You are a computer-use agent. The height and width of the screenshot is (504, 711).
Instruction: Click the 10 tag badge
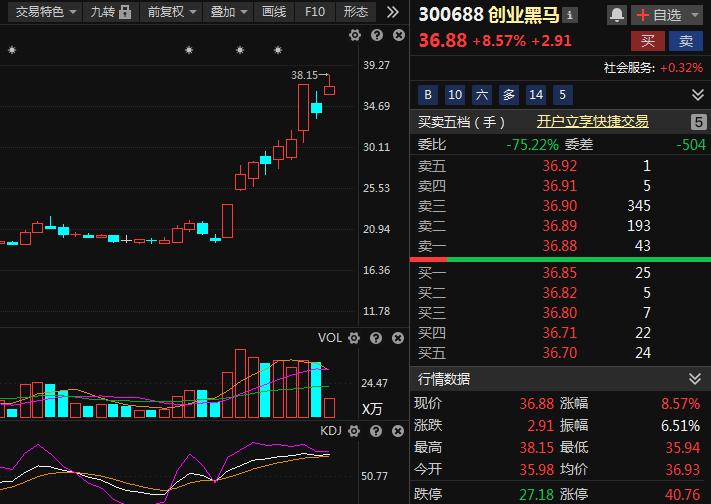point(455,95)
